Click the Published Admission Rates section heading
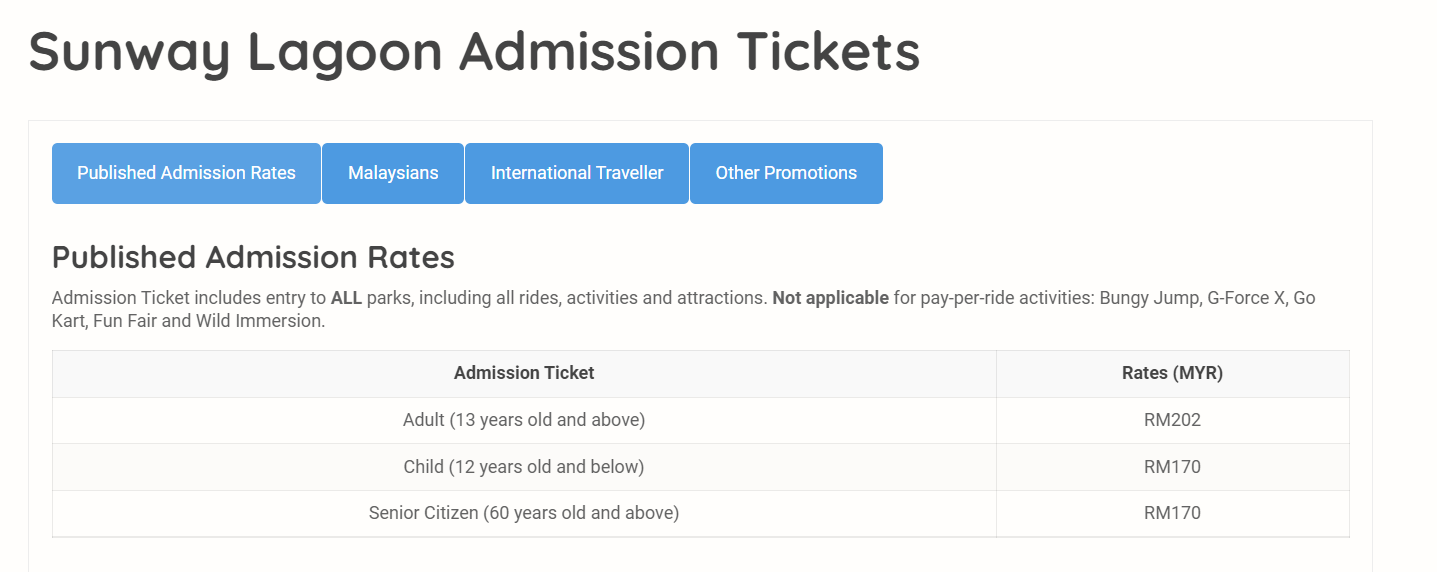The width and height of the screenshot is (1437, 572). tap(253, 257)
